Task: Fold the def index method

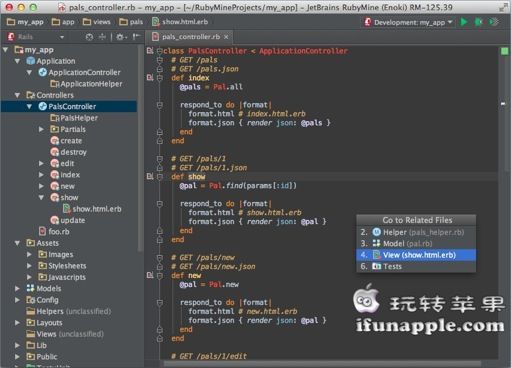Action: click(x=160, y=78)
